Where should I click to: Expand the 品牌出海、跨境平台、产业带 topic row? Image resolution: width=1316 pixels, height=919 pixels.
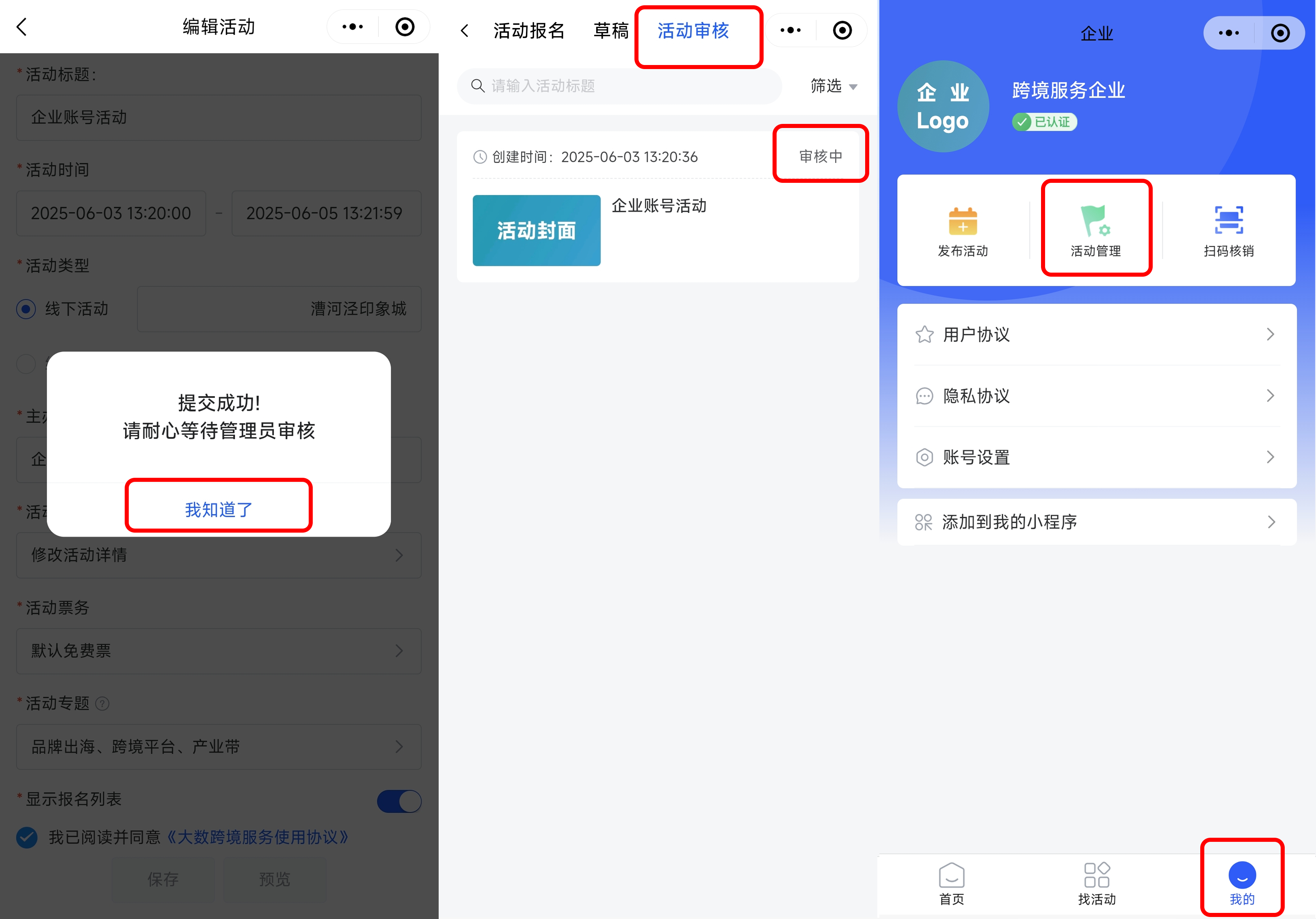[x=219, y=747]
